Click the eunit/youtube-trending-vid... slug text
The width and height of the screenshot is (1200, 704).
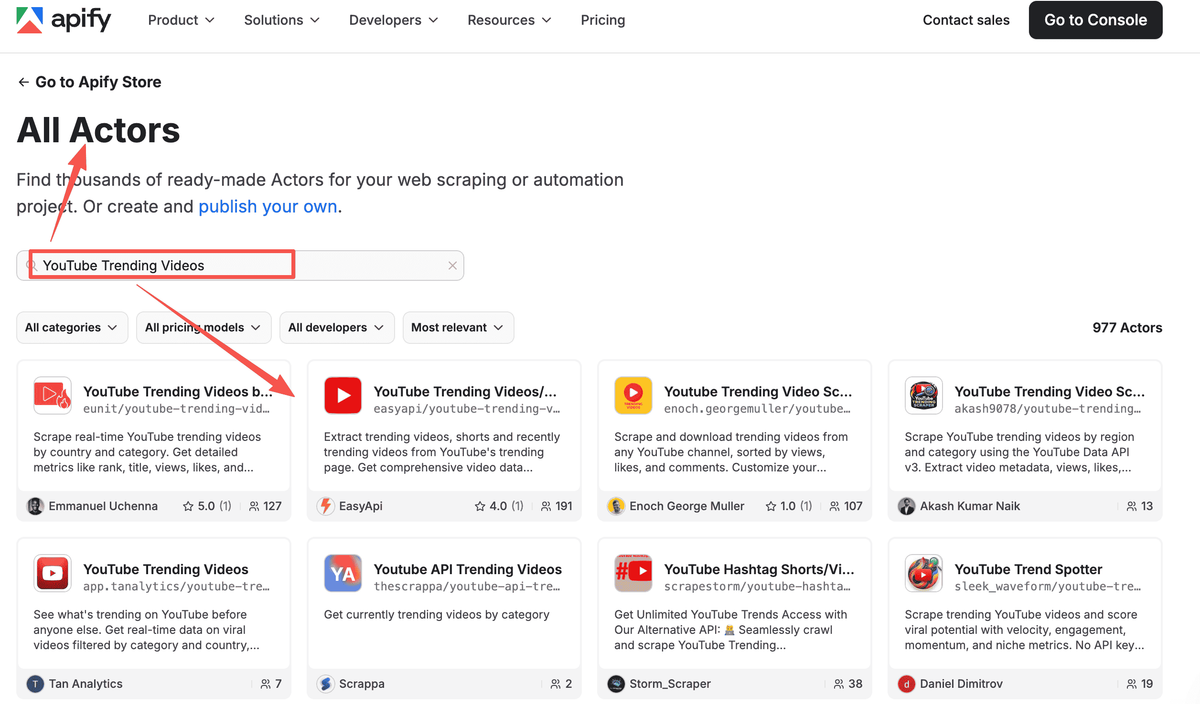[177, 409]
